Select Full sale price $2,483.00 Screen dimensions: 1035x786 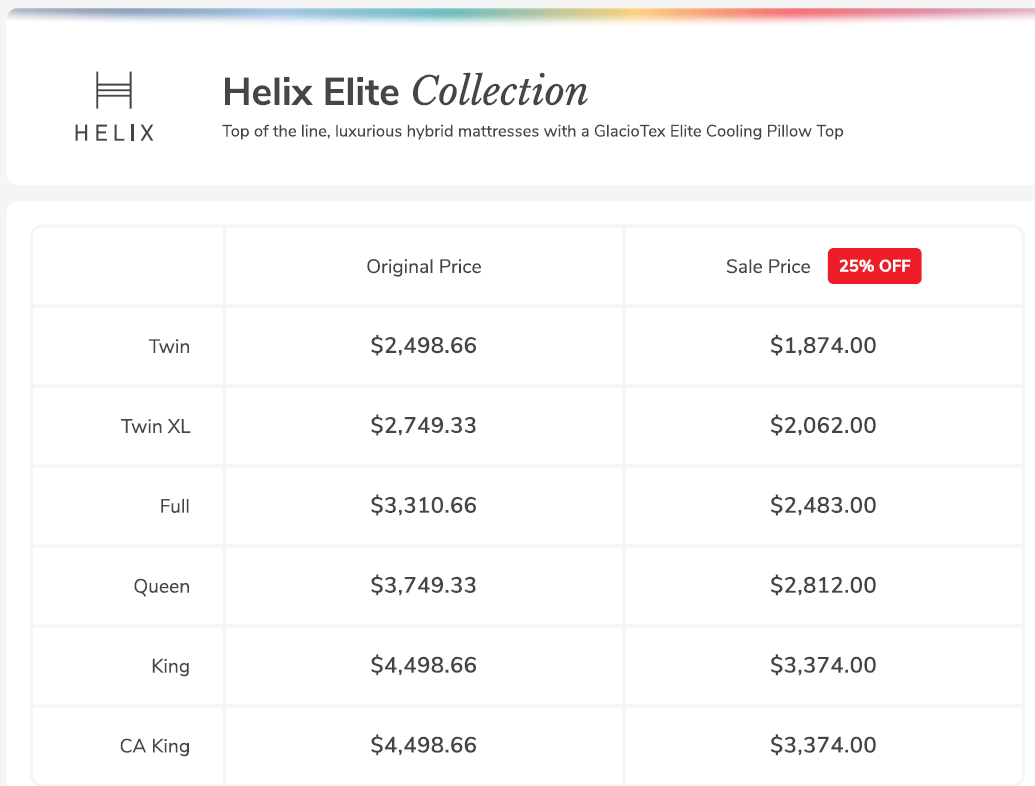(823, 506)
